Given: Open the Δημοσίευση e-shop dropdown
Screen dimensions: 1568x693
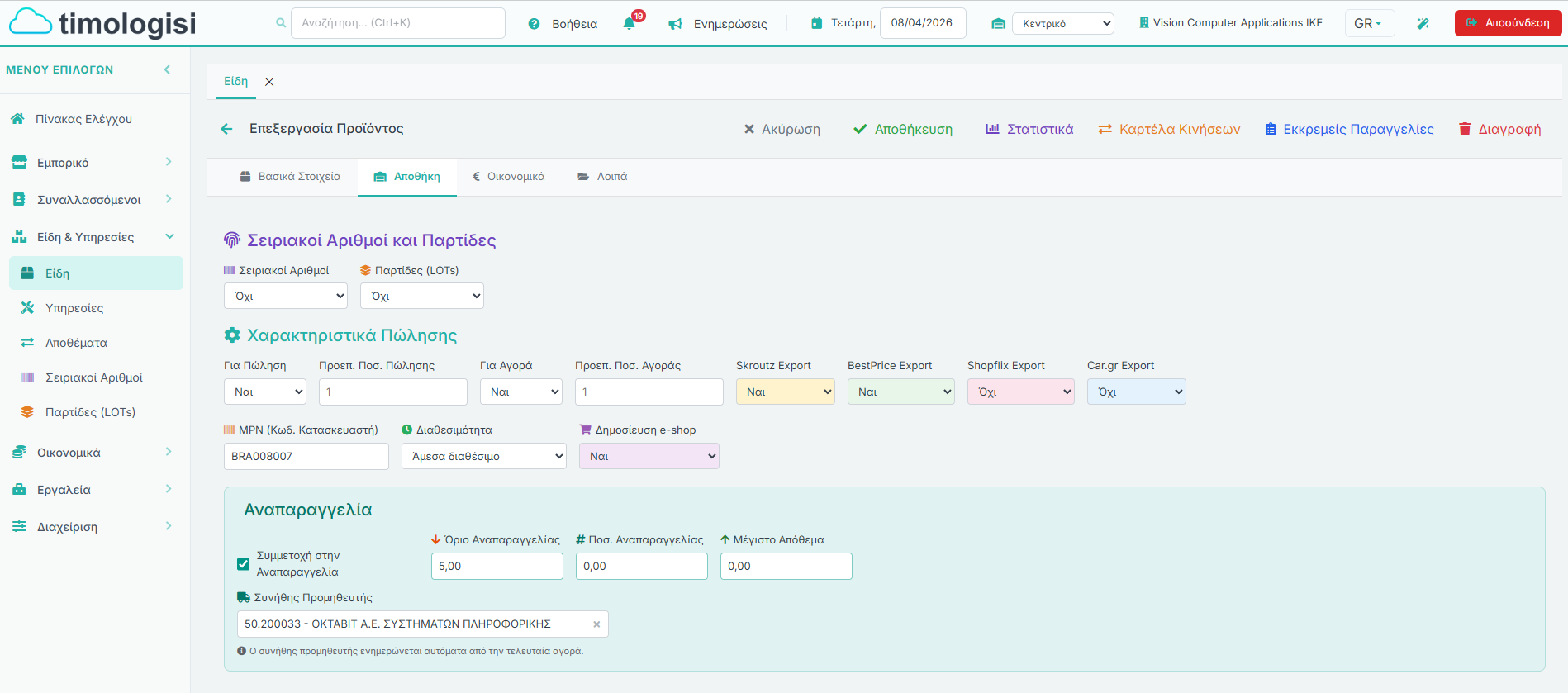Looking at the screenshot, I should click(649, 456).
